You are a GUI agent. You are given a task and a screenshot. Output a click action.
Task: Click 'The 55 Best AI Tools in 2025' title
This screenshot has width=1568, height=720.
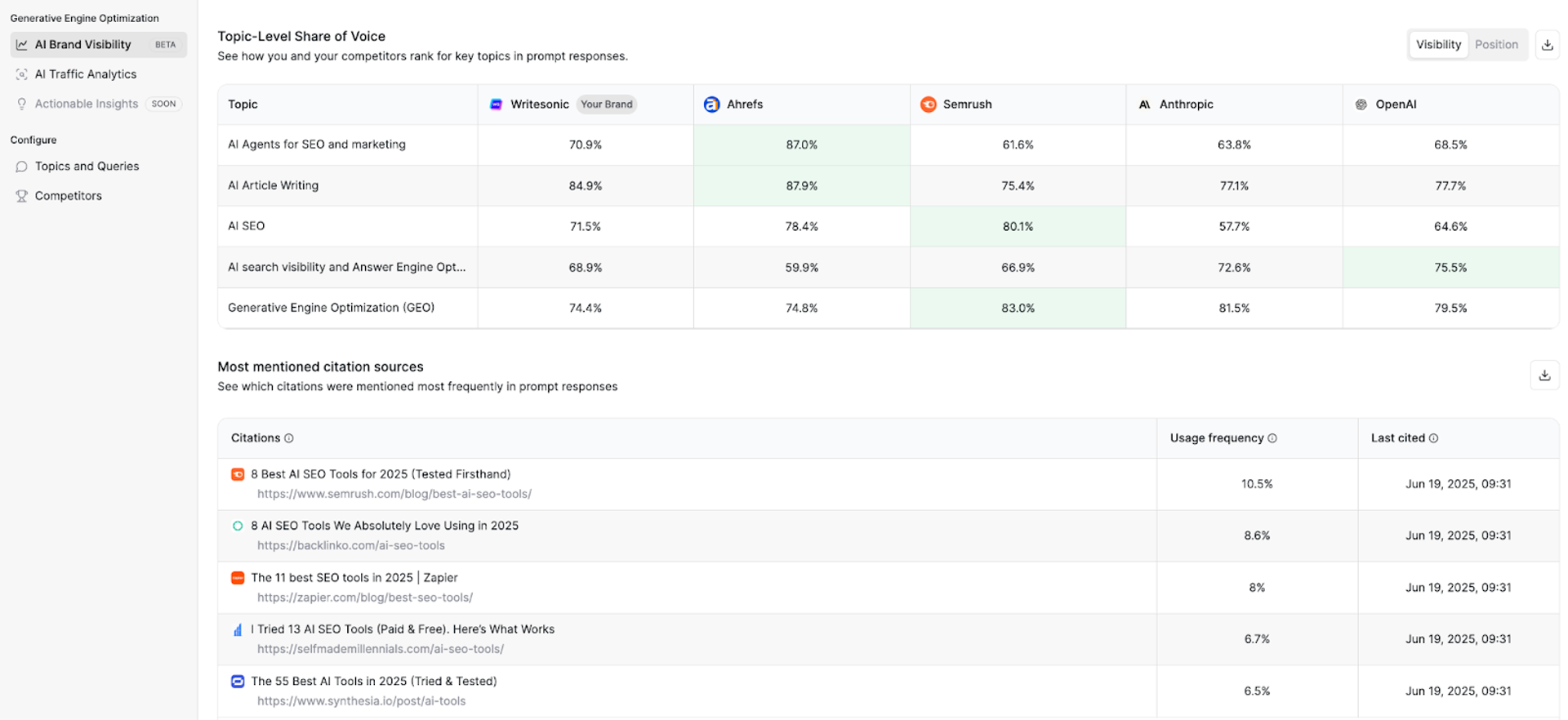click(x=374, y=682)
